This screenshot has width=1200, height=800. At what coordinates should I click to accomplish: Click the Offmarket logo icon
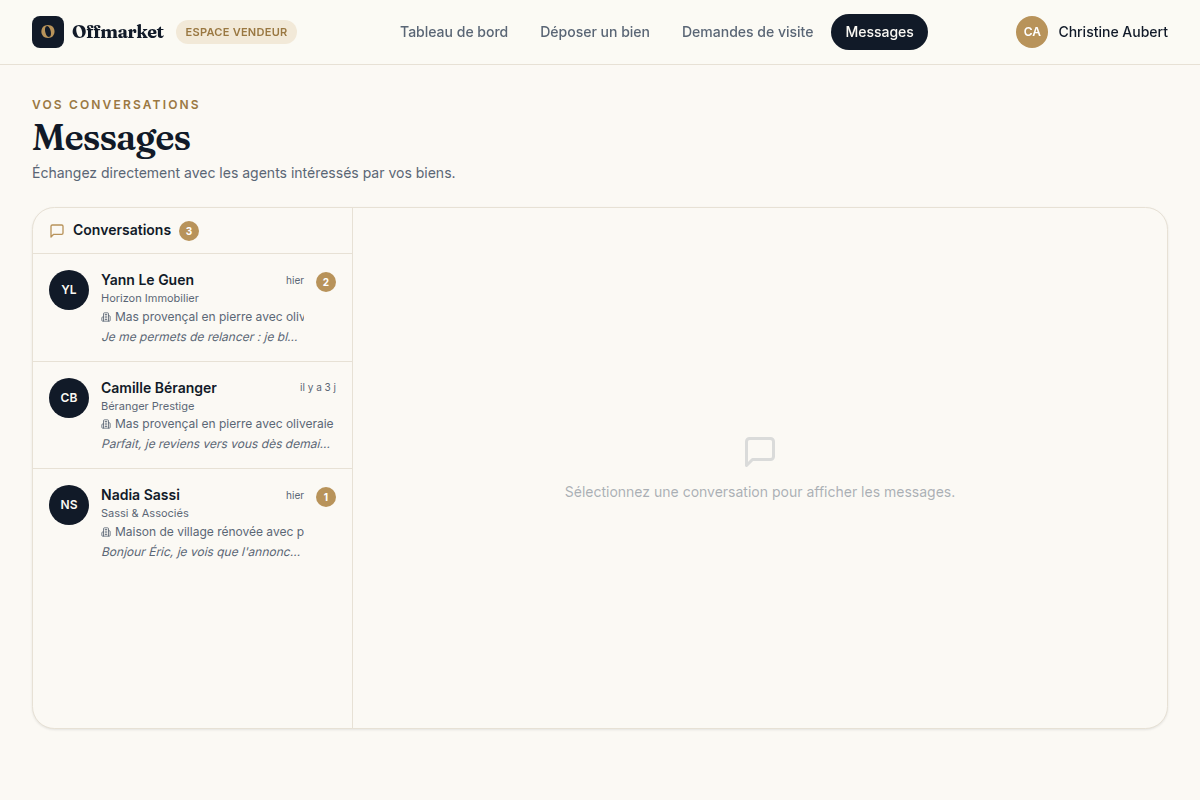(48, 32)
